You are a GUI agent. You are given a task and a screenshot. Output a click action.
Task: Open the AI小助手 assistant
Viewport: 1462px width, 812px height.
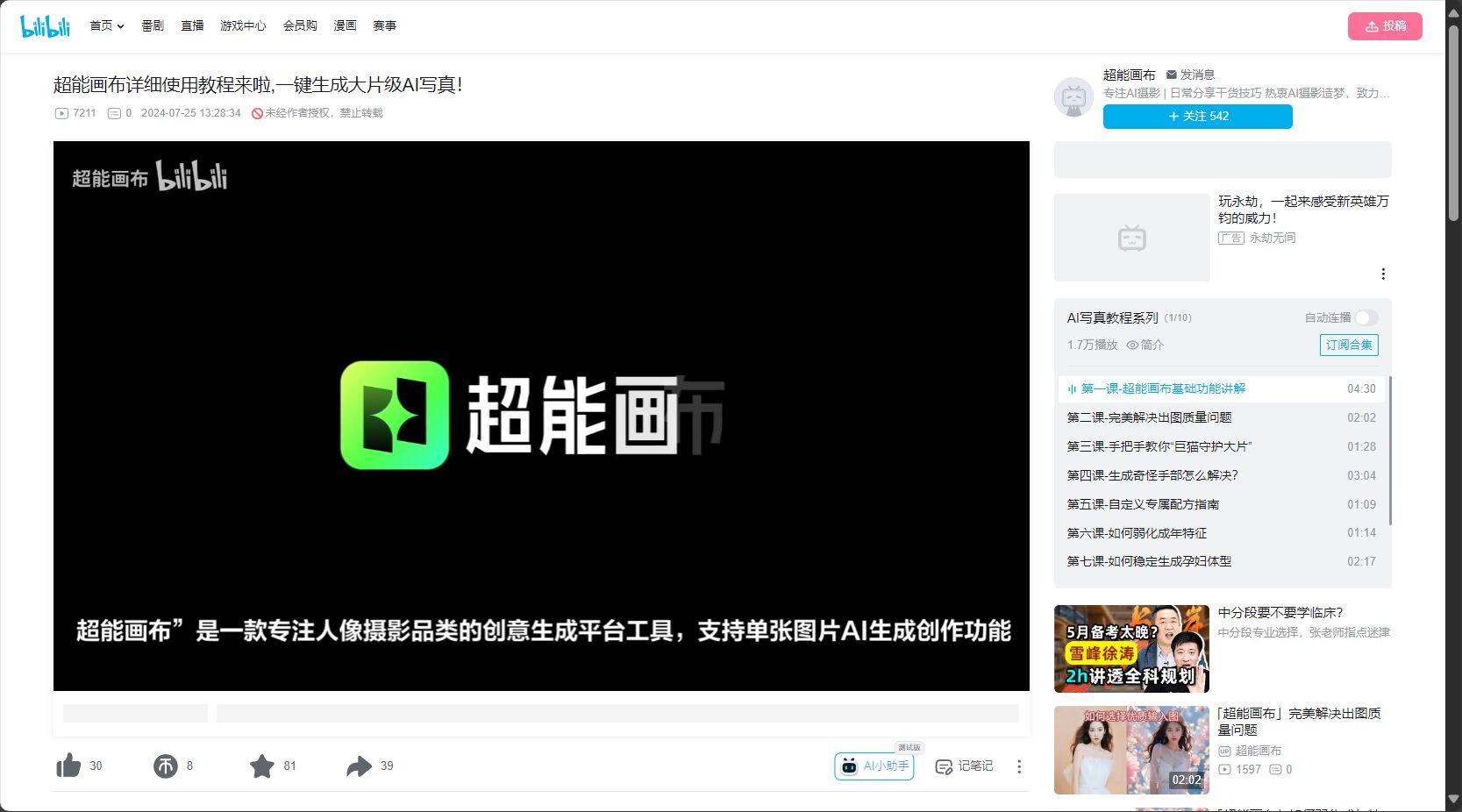874,766
